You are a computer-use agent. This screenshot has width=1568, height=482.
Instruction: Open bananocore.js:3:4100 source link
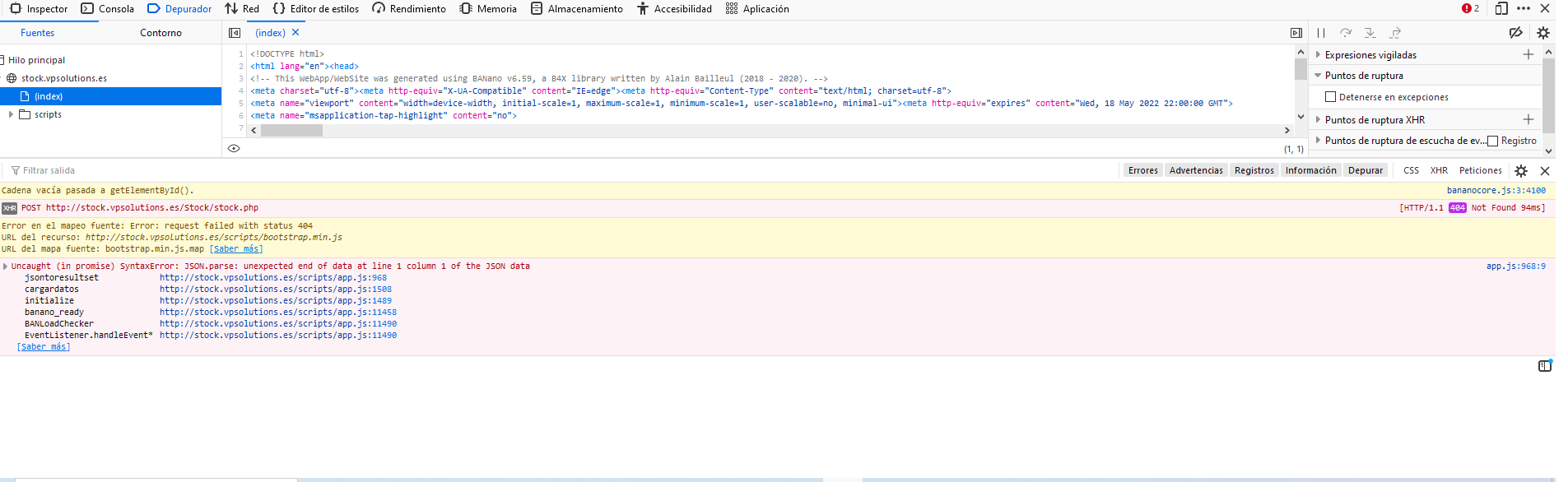[1496, 191]
